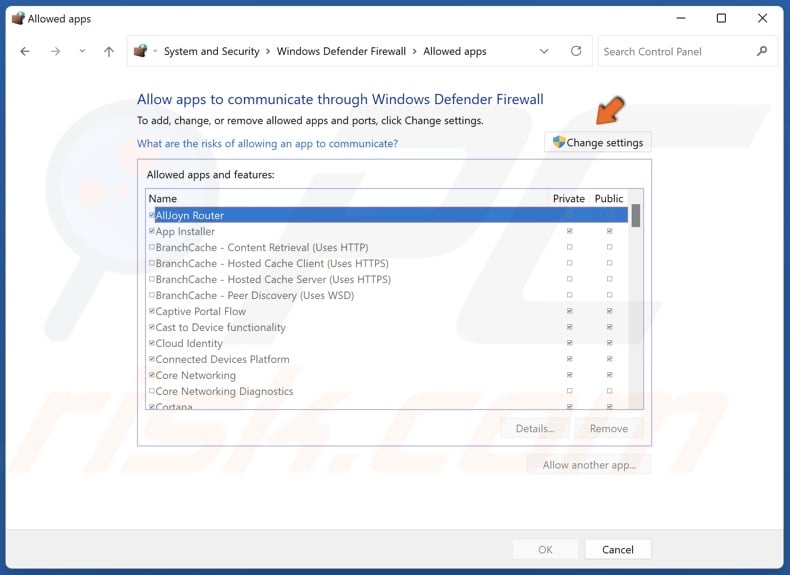Enable BranchCache Content Retrieval name checkbox
The image size is (790, 575).
152,247
